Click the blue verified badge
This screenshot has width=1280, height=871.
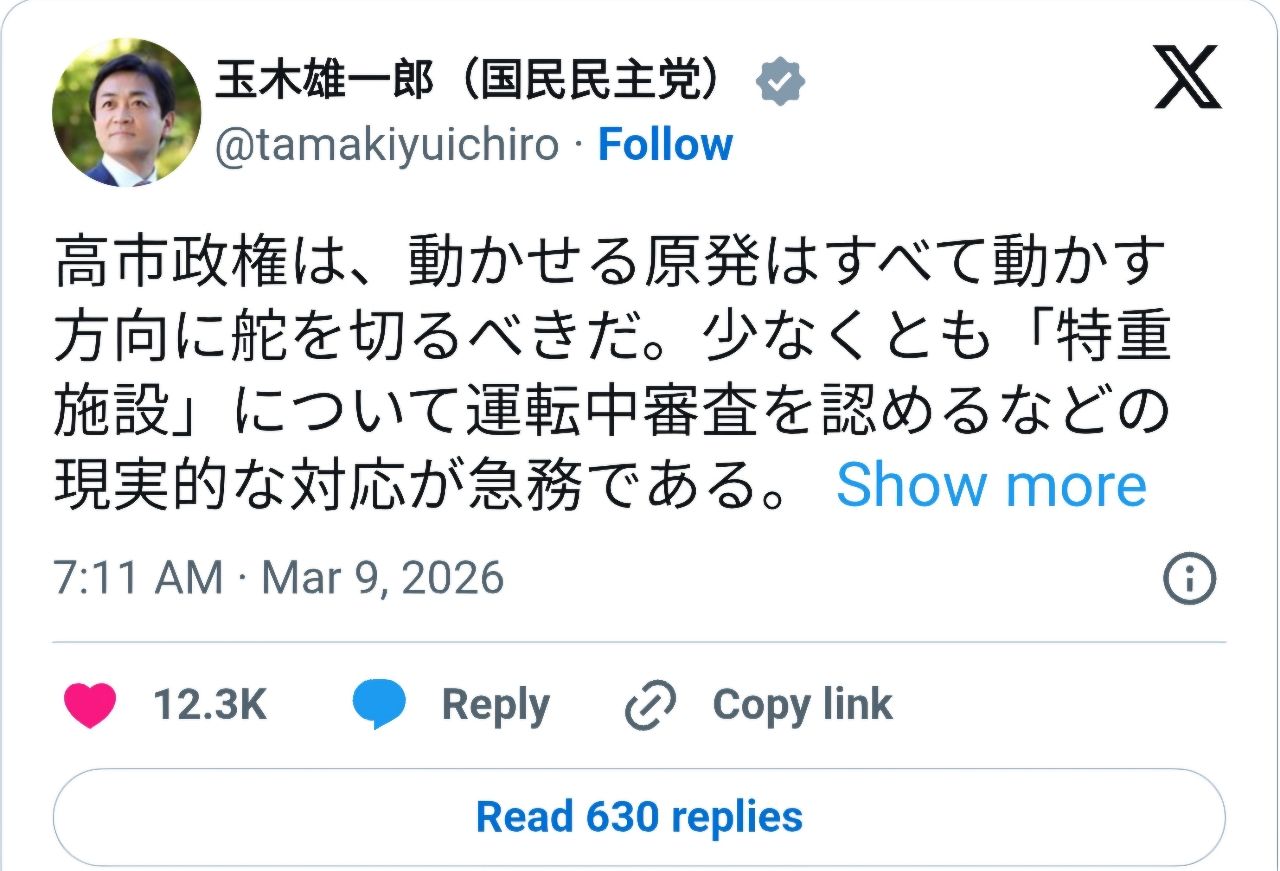coord(780,83)
